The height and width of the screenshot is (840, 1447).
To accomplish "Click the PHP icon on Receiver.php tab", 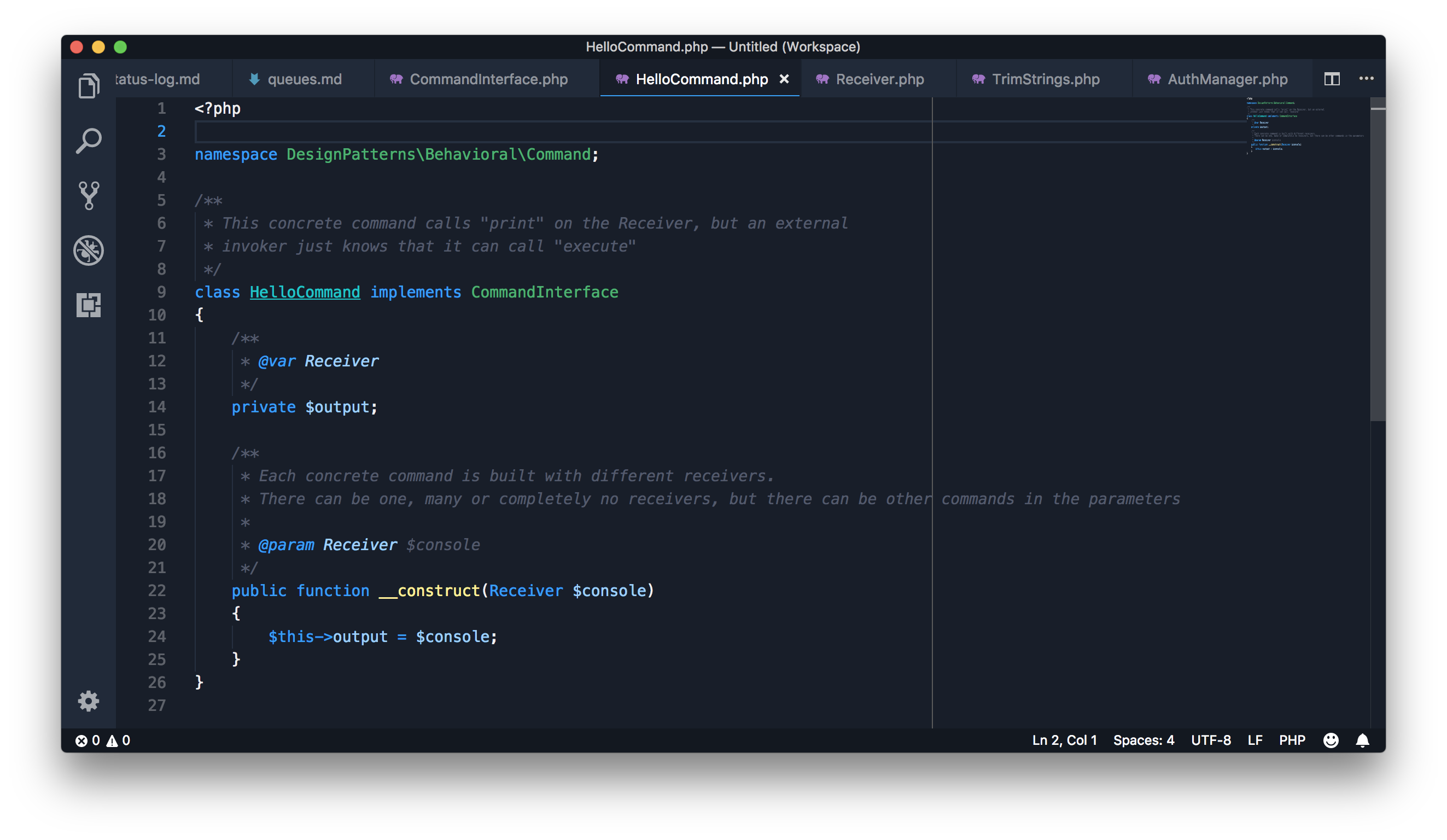I will [822, 79].
